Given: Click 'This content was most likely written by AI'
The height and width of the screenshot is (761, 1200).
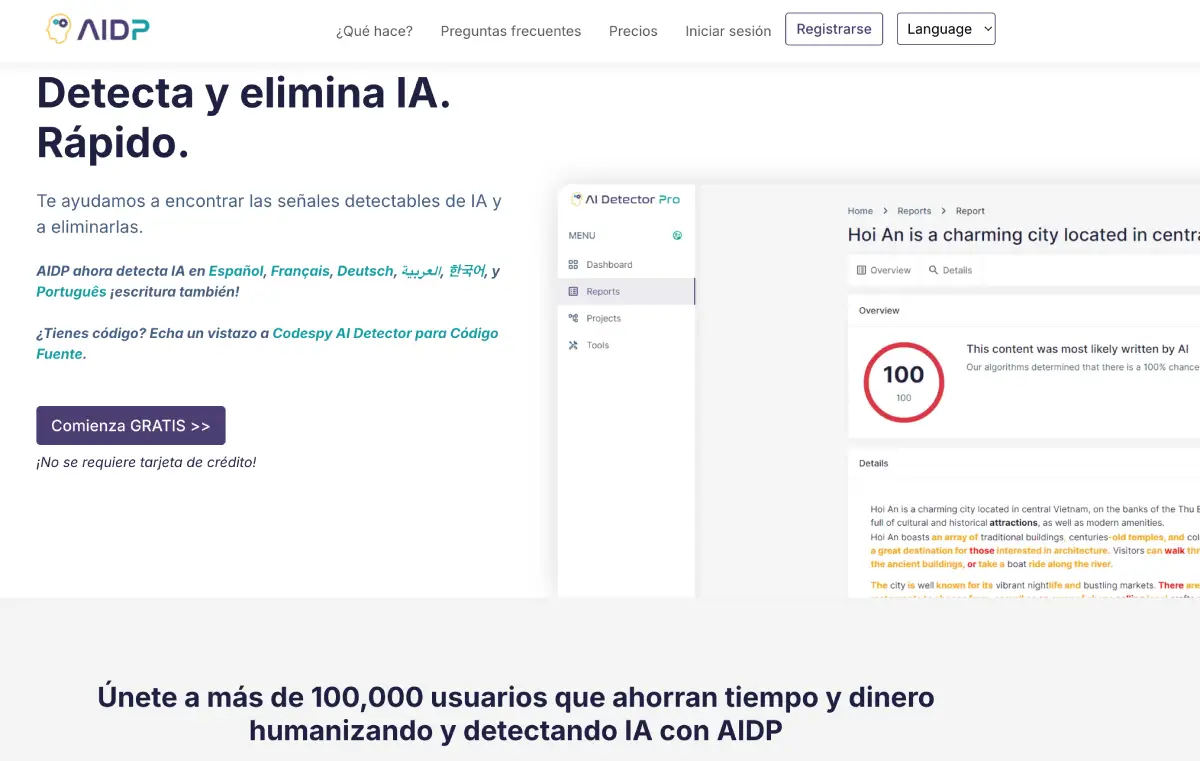Looking at the screenshot, I should click(1077, 349).
